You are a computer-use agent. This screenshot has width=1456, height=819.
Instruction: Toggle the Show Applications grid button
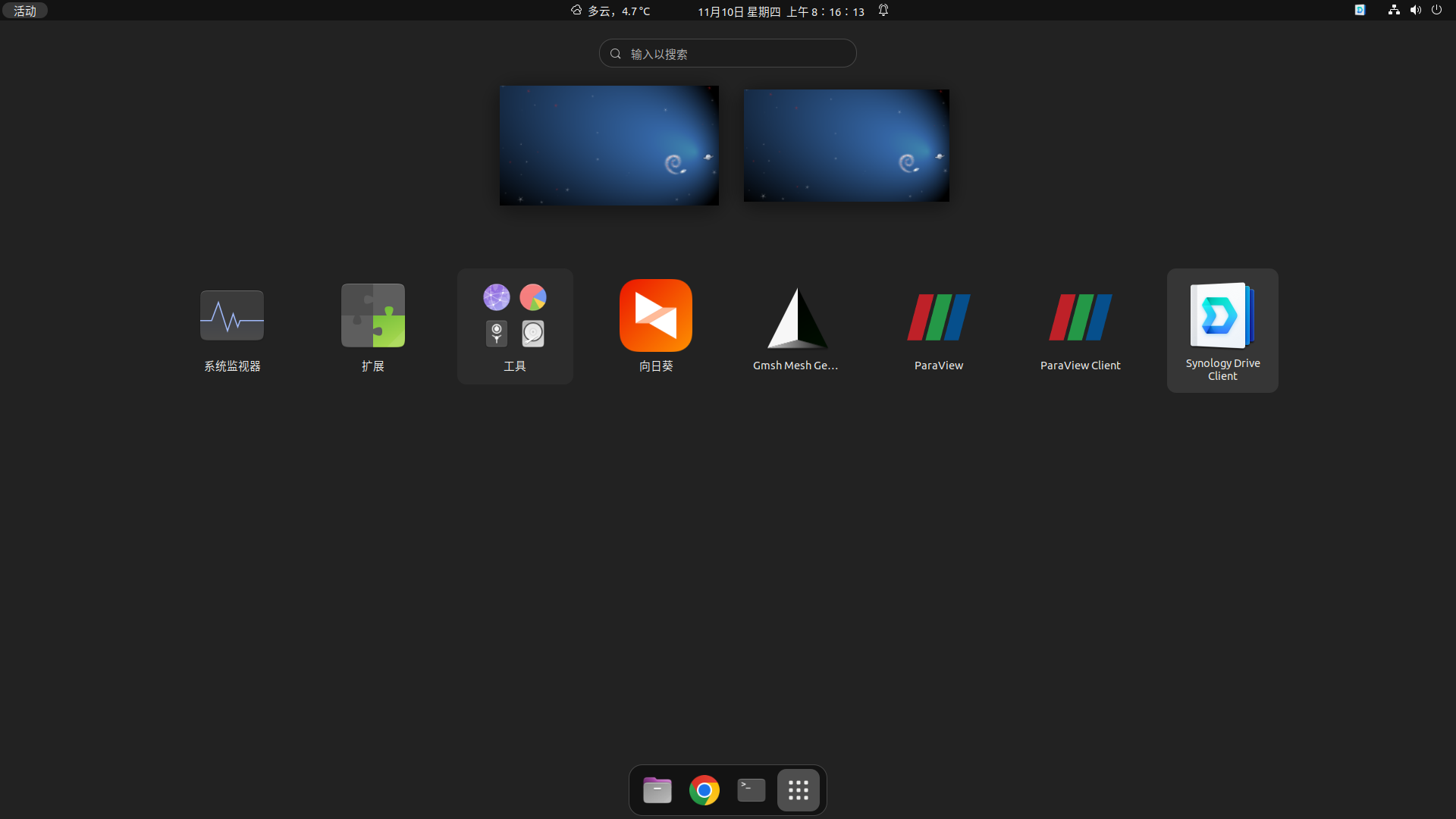click(x=799, y=790)
